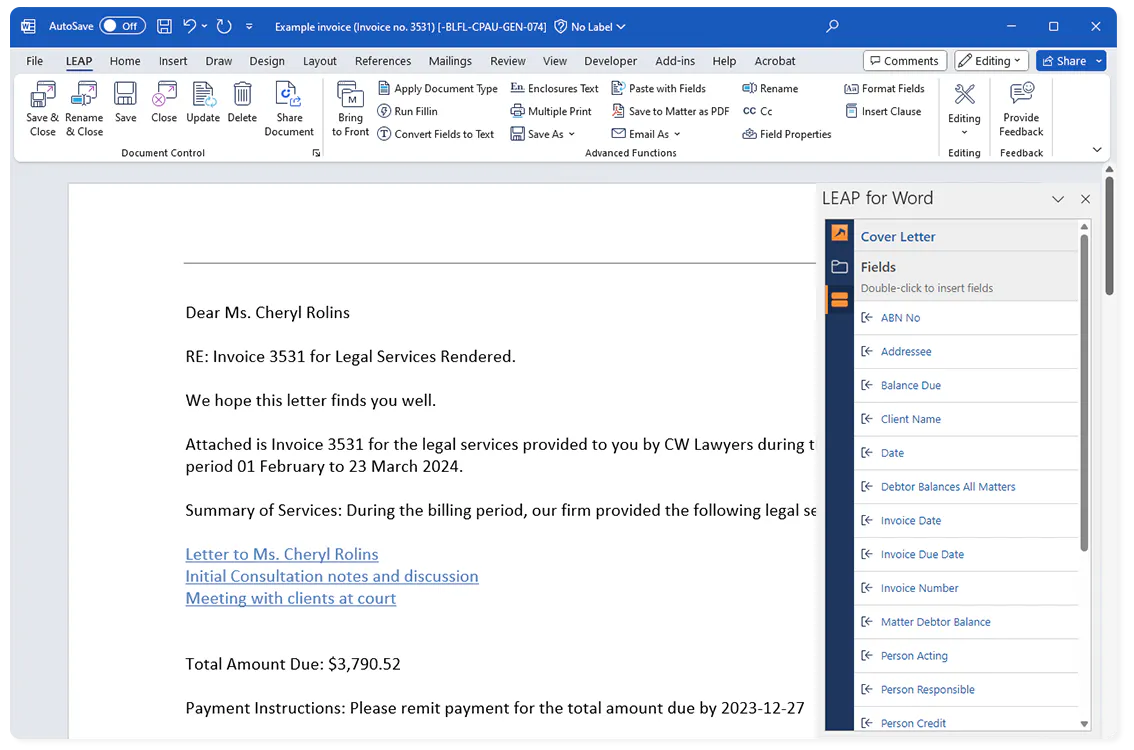The image size is (1134, 750).
Task: Click Save to Matter as PDF
Action: (x=670, y=111)
